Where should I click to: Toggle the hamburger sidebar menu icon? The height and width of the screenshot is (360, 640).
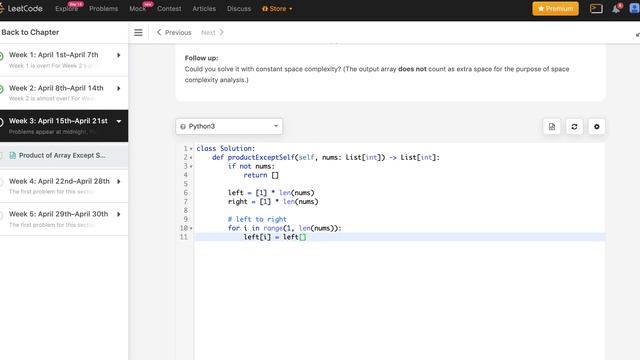(138, 33)
